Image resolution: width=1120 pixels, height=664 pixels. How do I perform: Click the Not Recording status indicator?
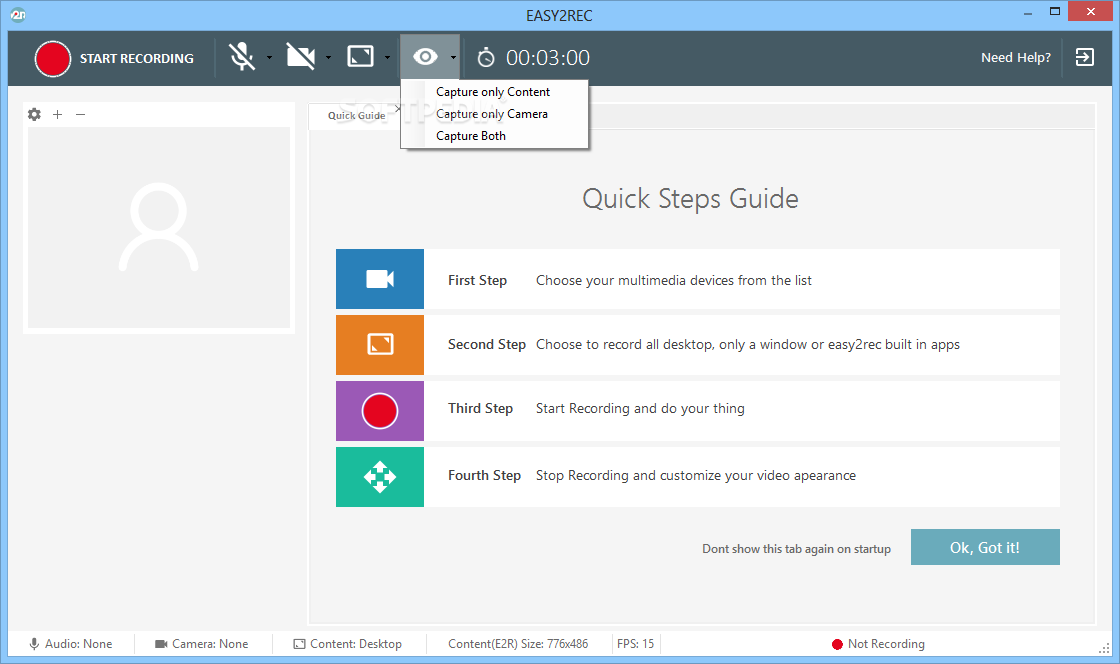click(x=878, y=644)
